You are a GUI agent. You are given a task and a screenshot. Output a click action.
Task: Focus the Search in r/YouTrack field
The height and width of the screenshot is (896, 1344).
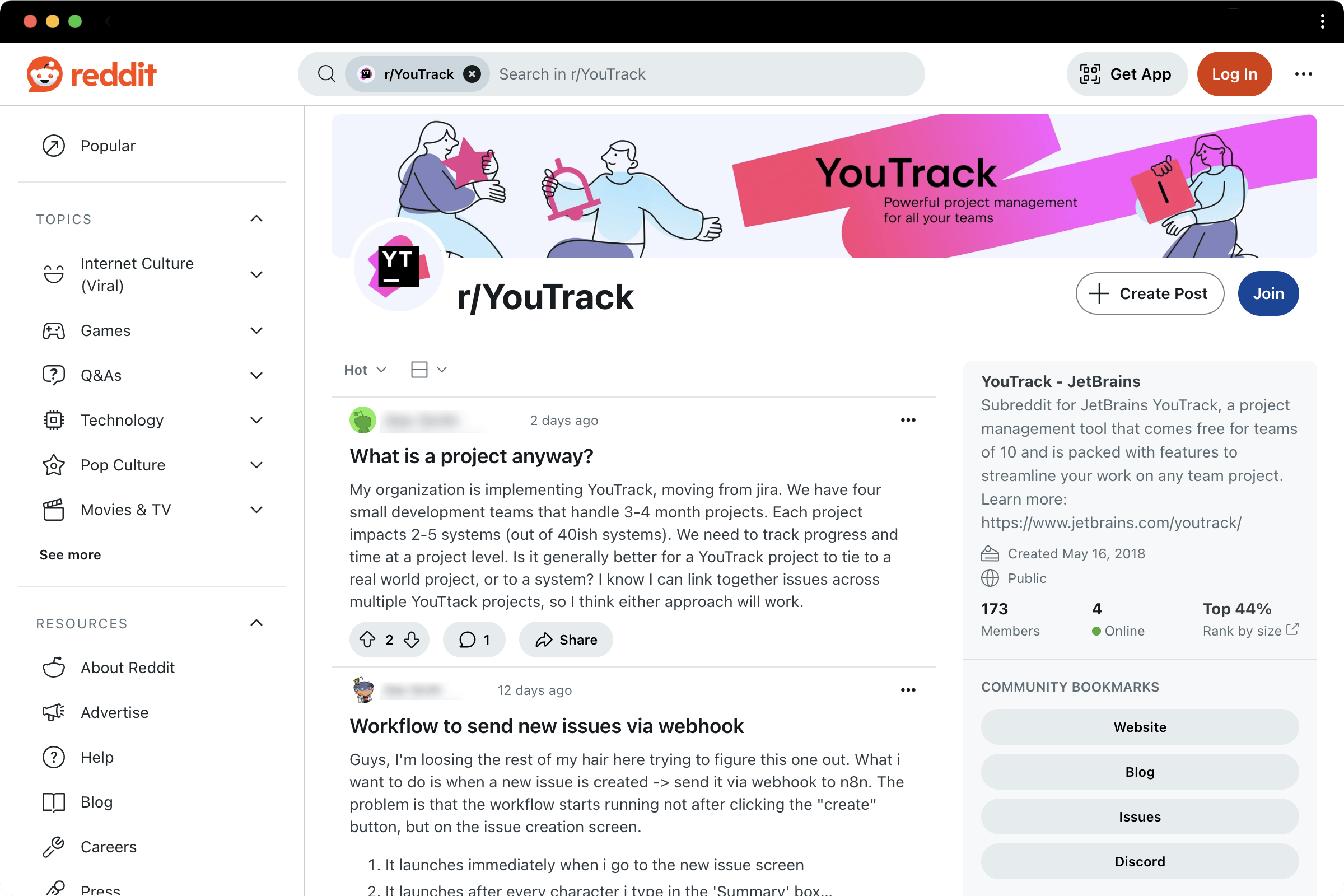[706, 74]
